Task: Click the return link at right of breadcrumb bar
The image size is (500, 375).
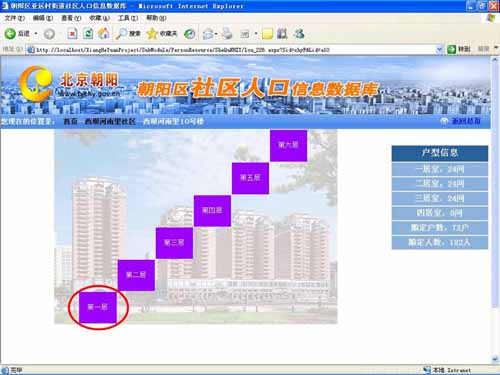Action: [466, 121]
